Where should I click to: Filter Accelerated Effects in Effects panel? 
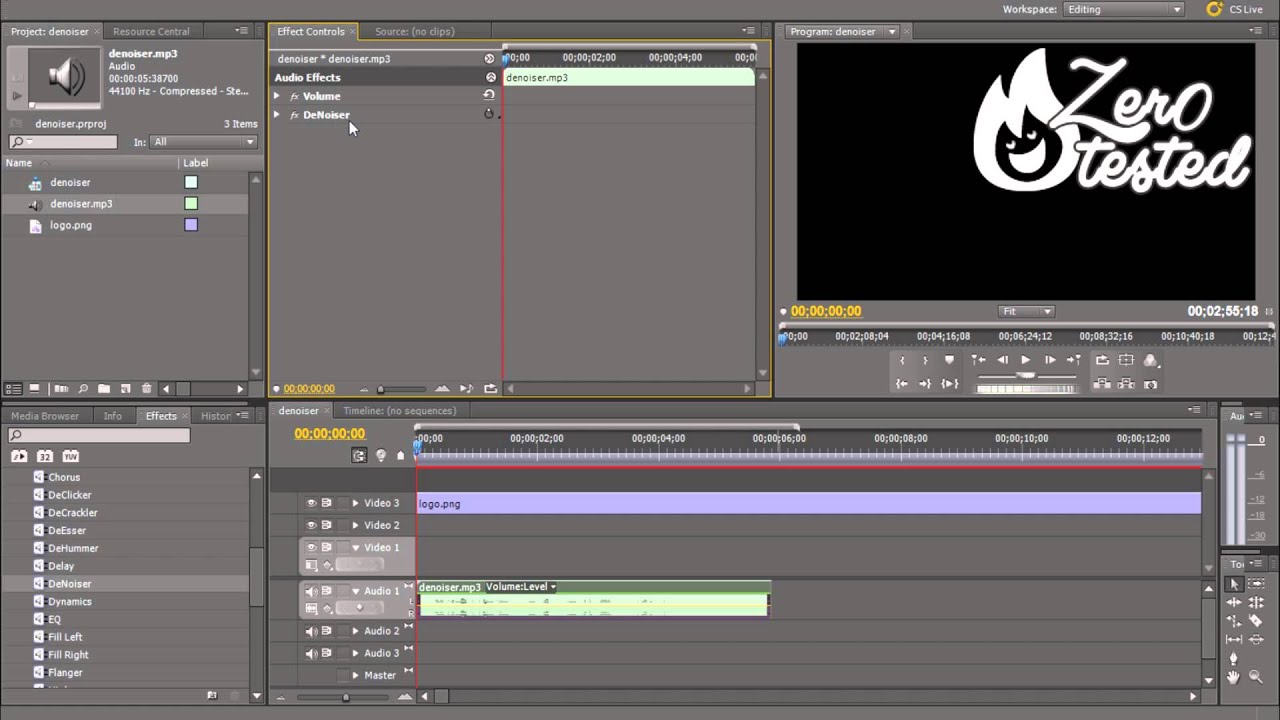tap(19, 456)
